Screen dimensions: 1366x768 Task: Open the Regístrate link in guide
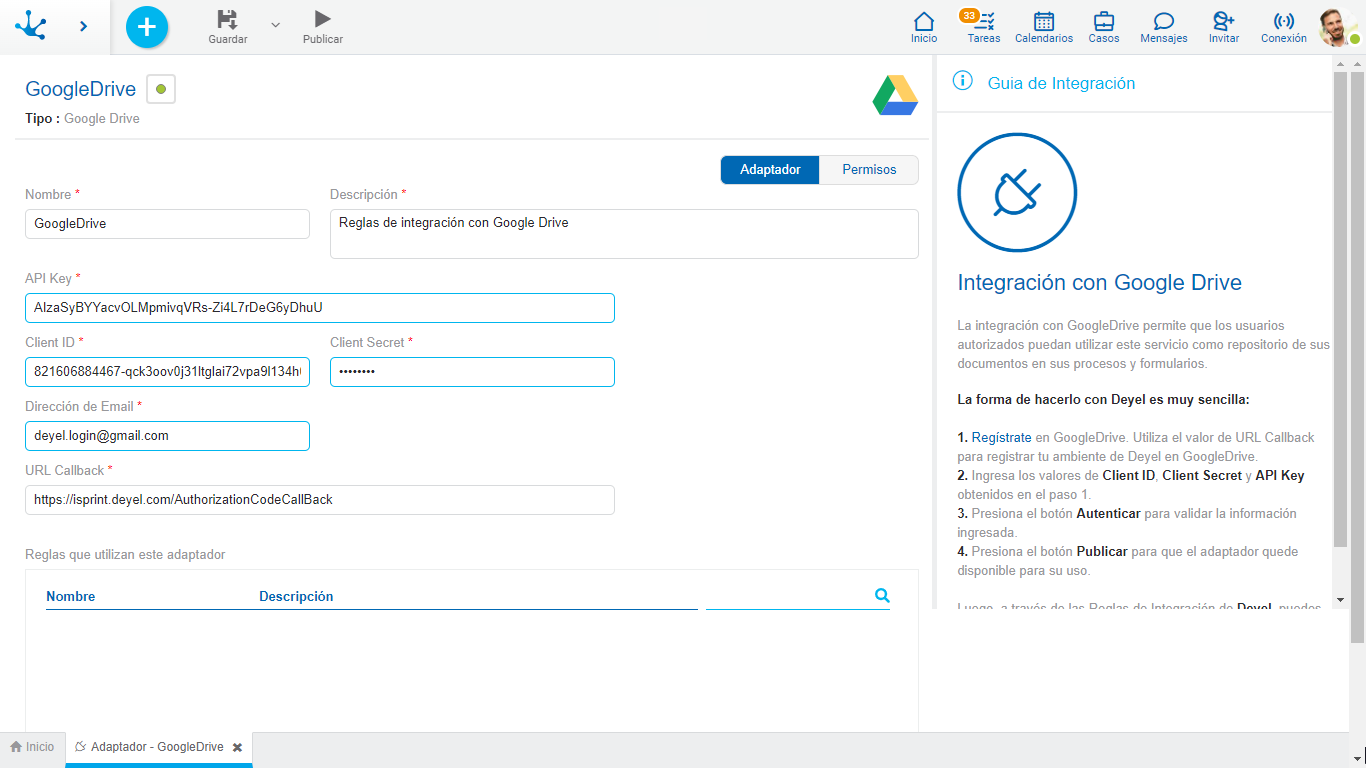(1001, 438)
